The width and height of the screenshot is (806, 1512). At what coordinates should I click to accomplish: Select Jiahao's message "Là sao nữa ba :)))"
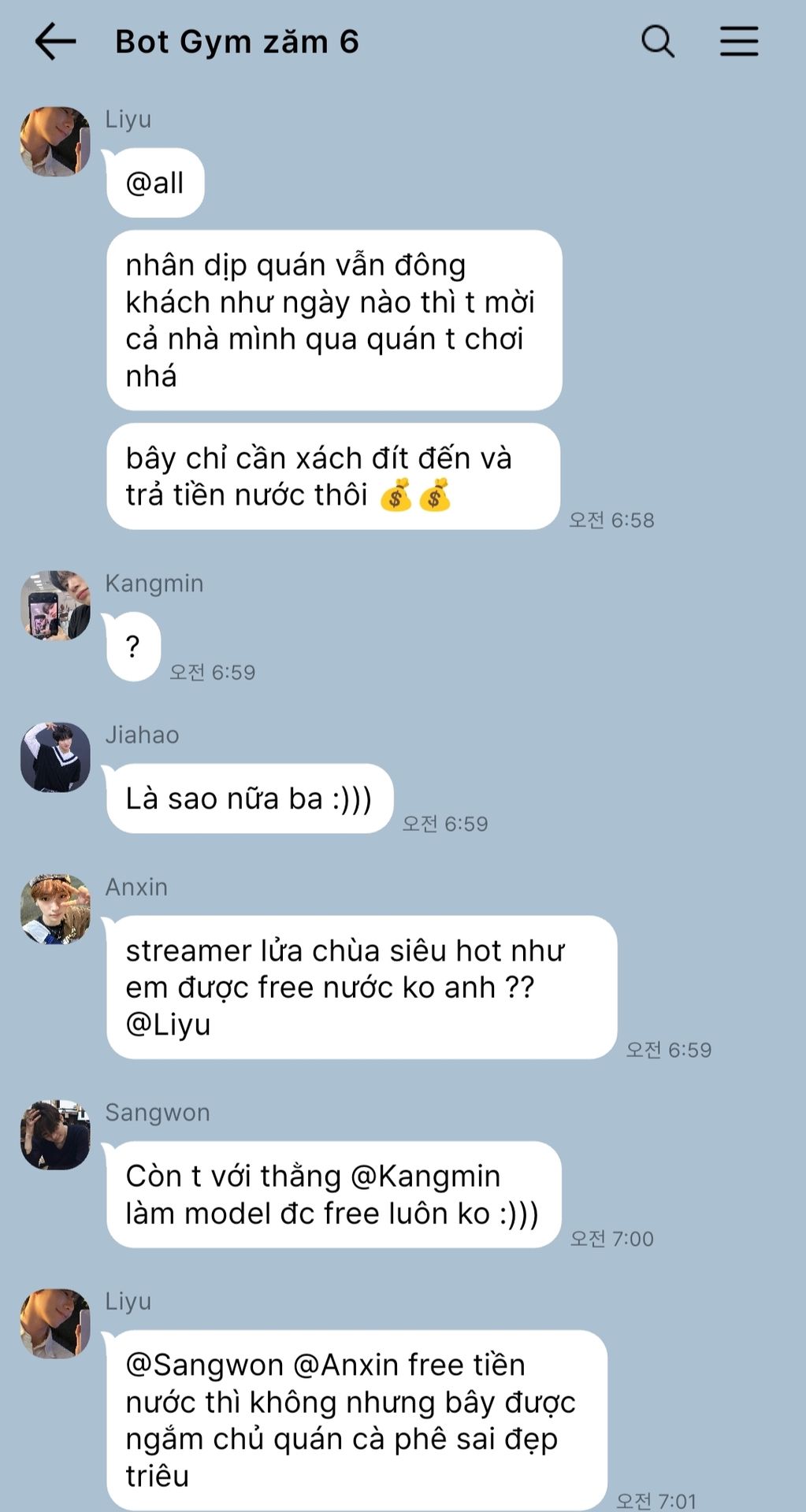(x=250, y=799)
